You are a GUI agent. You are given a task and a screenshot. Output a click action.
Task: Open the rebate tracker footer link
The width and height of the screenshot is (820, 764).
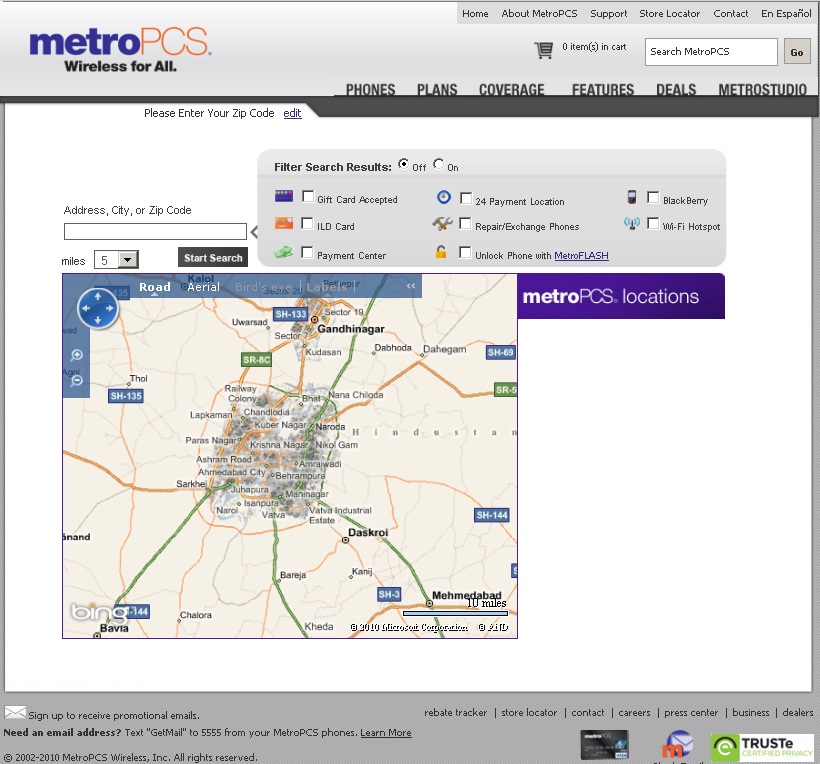455,712
